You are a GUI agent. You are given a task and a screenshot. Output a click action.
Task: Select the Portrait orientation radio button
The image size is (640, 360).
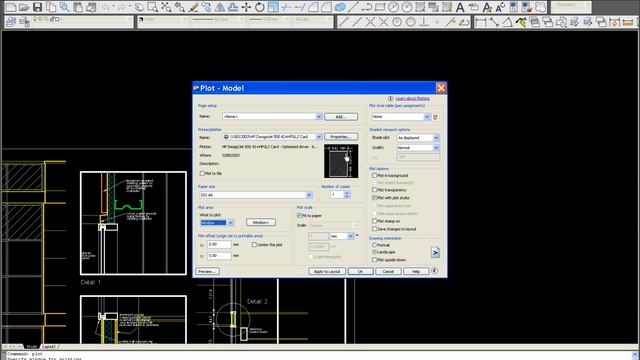tap(374, 245)
